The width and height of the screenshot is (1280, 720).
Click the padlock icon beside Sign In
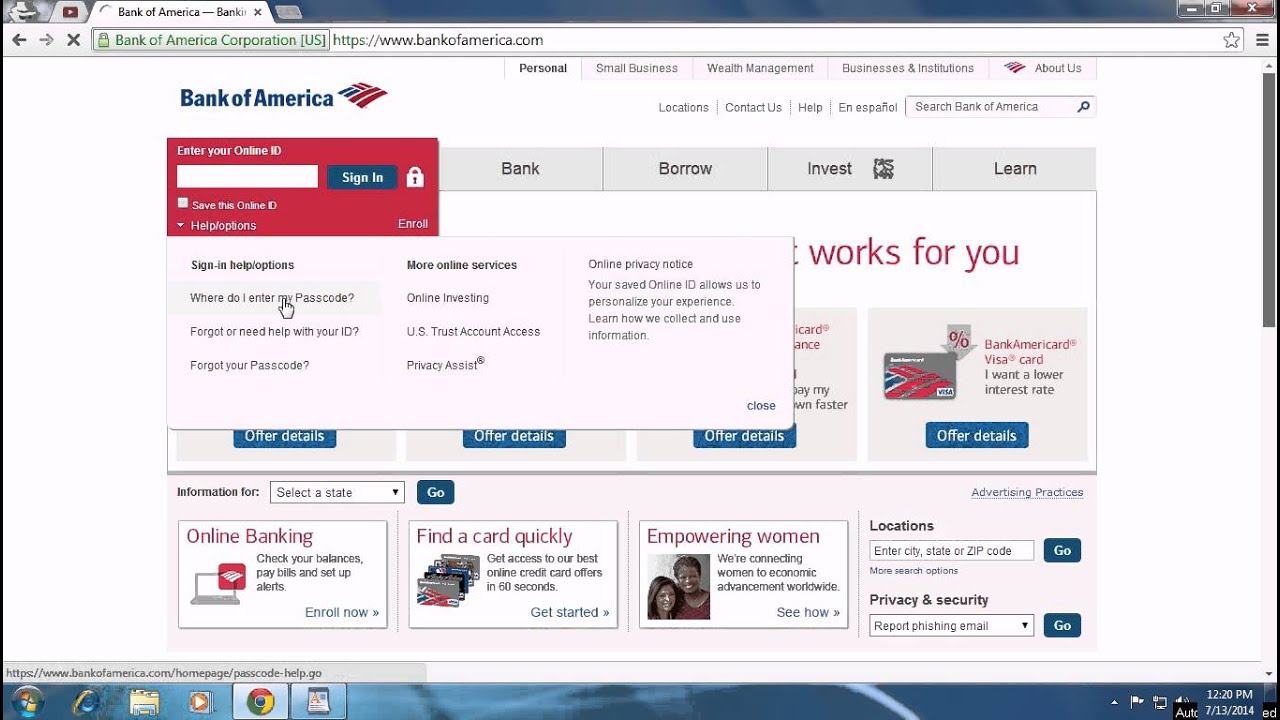pyautogui.click(x=415, y=177)
